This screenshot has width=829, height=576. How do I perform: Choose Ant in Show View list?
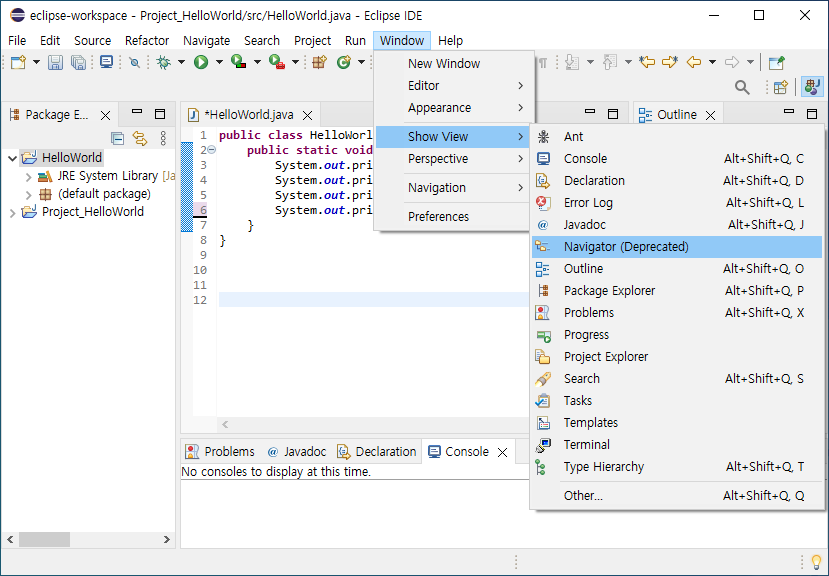click(x=677, y=136)
